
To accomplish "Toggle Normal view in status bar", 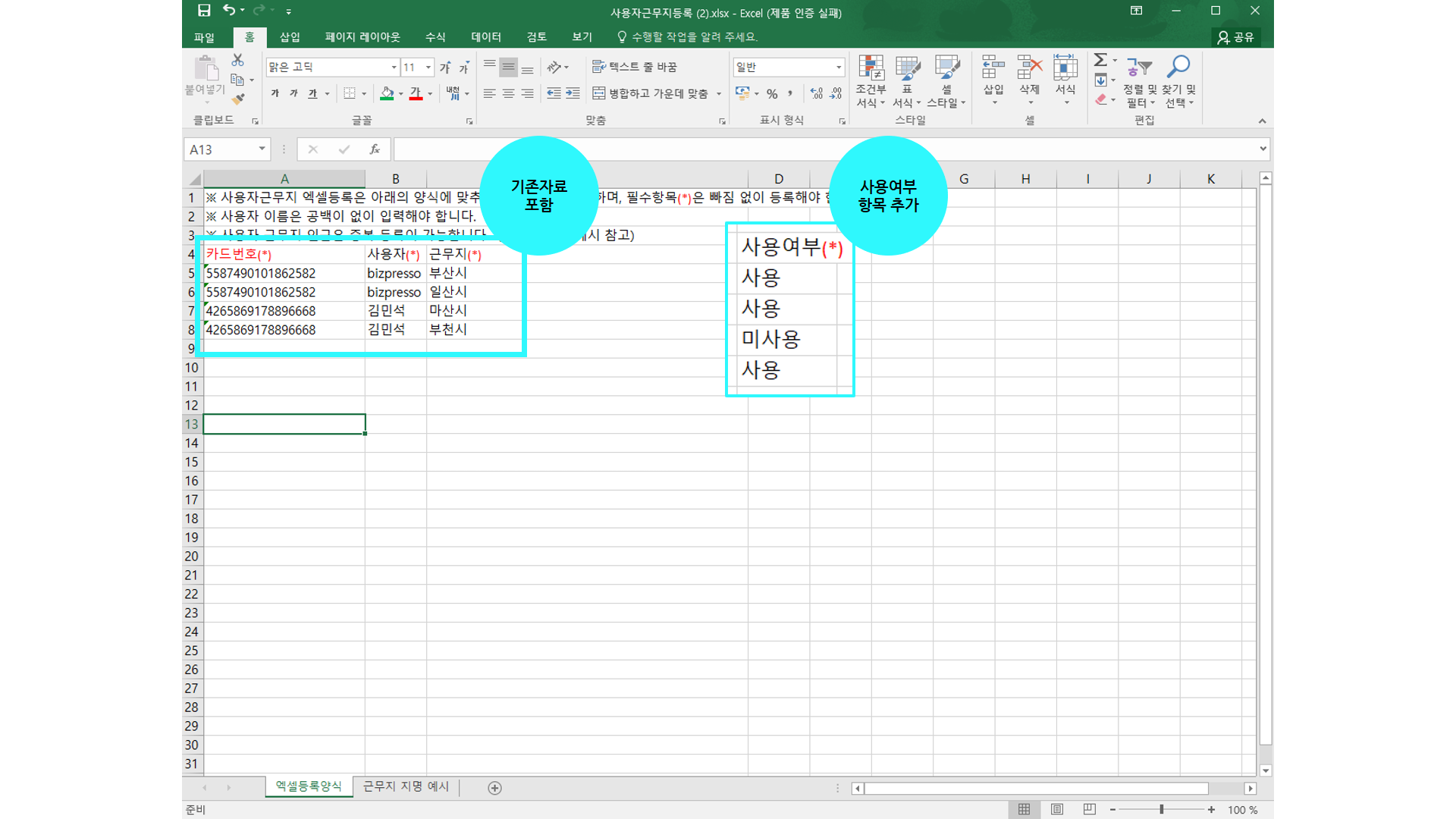I will pos(1024,810).
